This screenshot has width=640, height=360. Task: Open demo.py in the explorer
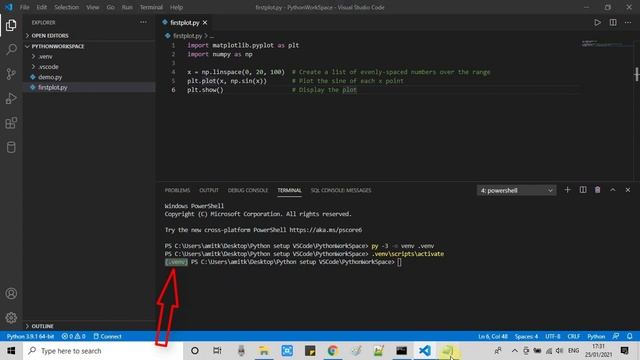coord(89,77)
